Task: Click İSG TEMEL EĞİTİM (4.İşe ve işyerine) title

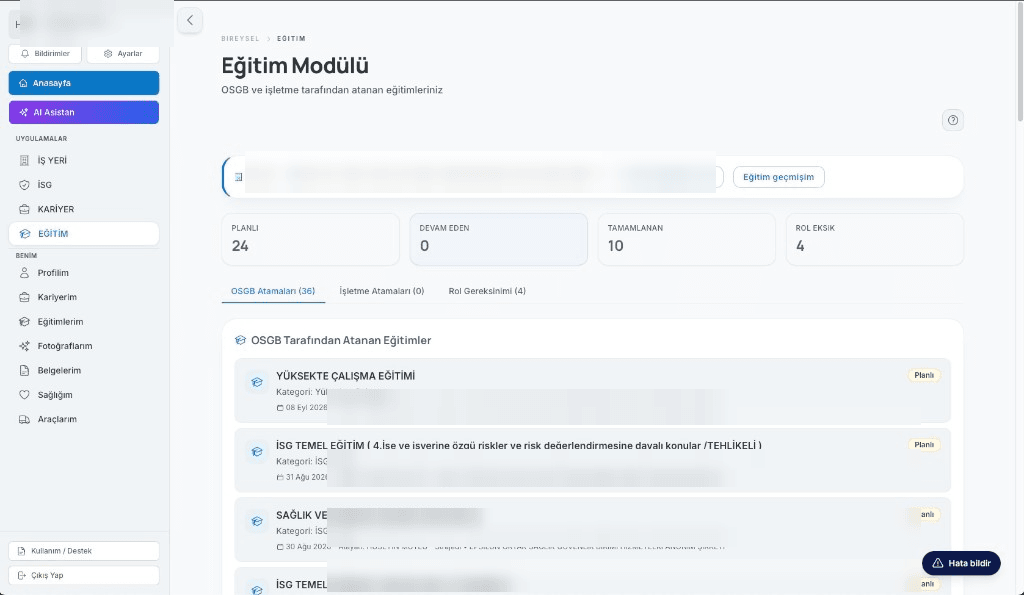Action: (x=519, y=445)
